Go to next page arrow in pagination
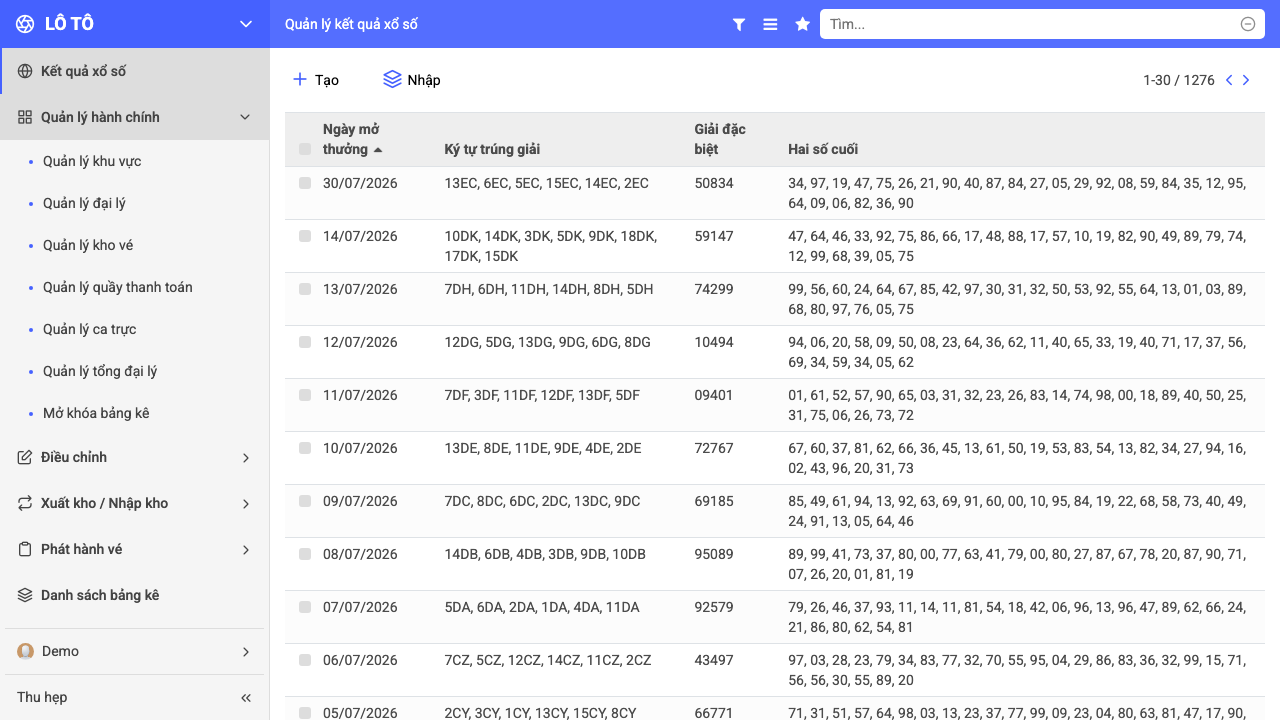 tap(1246, 80)
